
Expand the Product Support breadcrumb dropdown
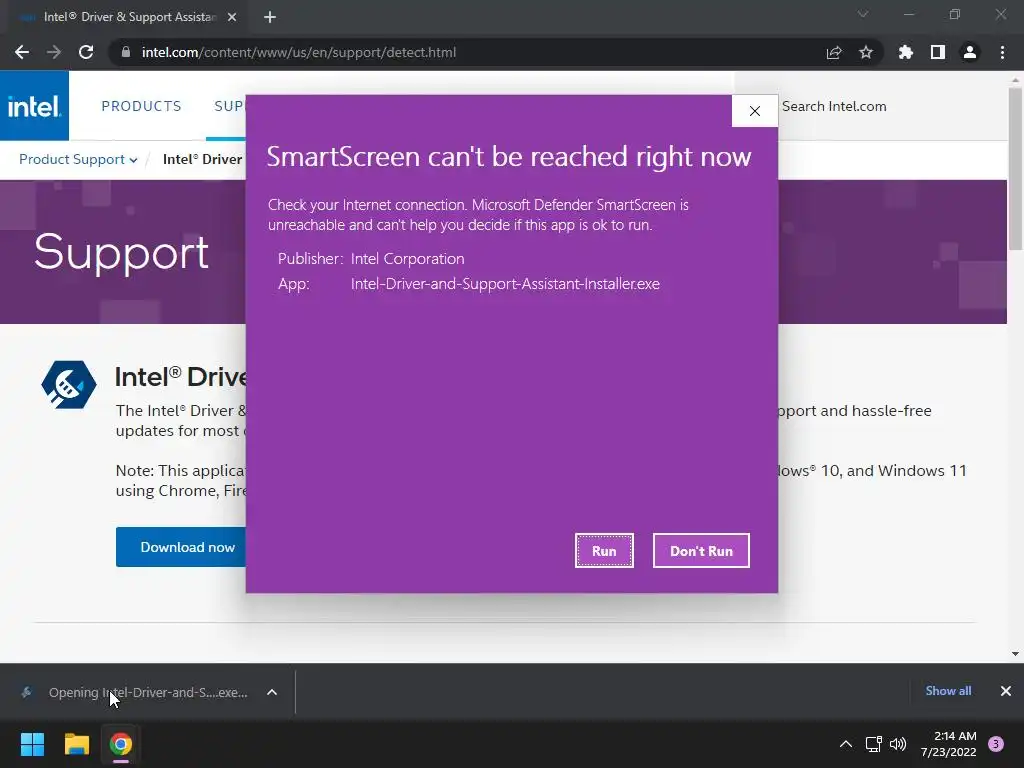pyautogui.click(x=78, y=159)
